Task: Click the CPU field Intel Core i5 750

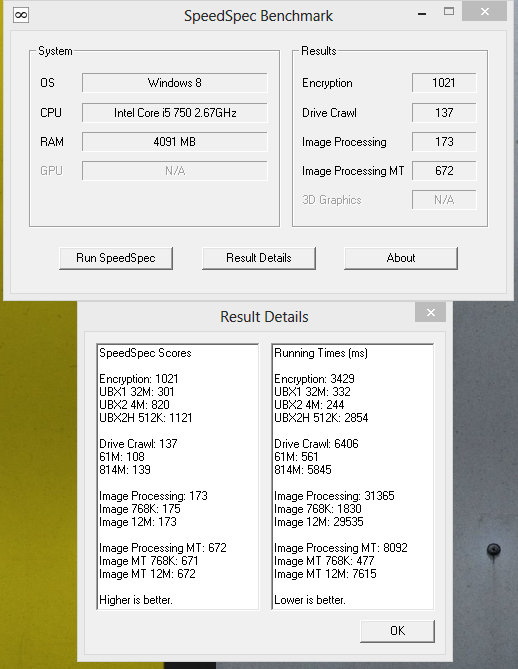Action: (175, 113)
